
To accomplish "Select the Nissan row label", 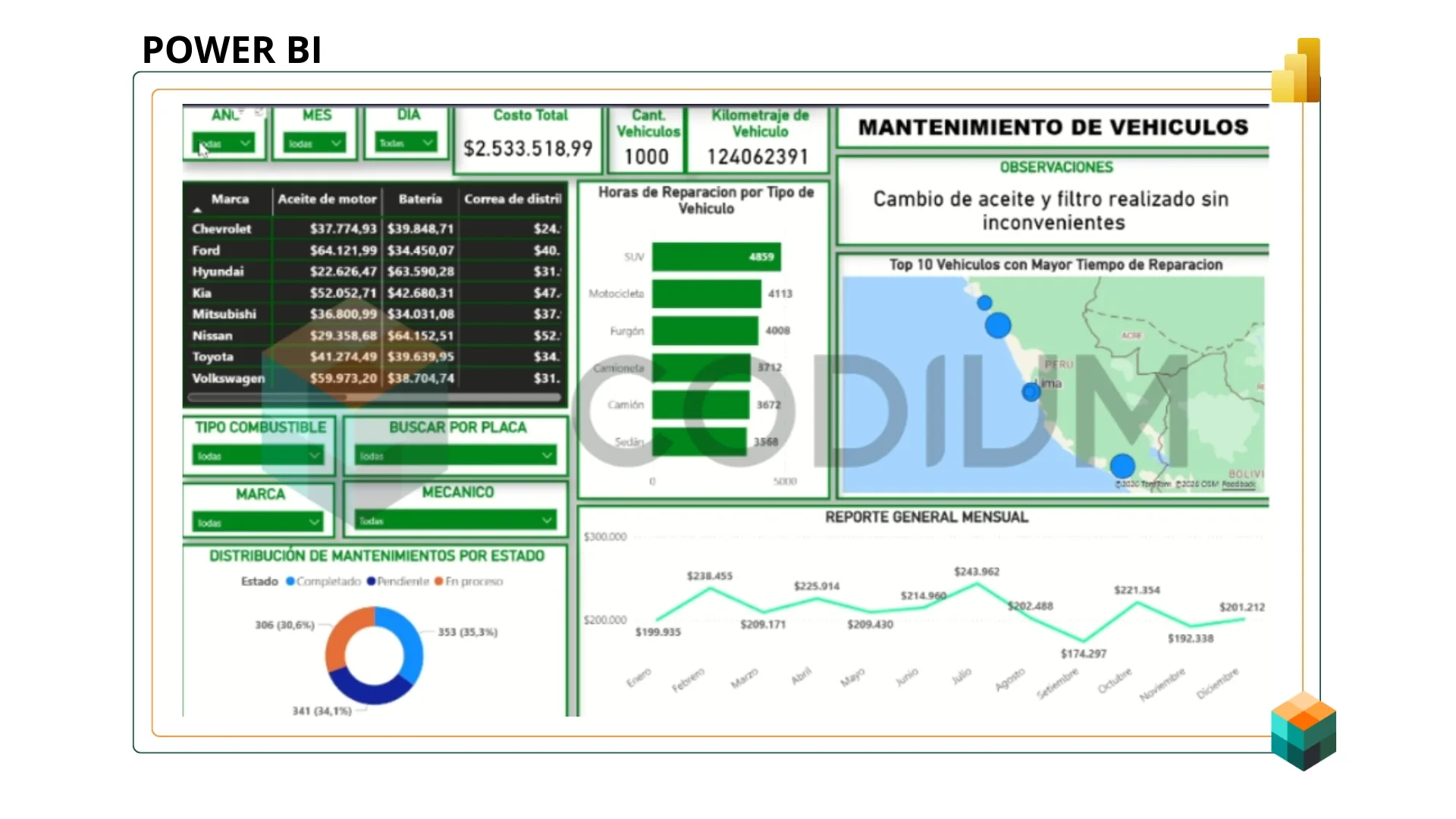I will (x=212, y=335).
